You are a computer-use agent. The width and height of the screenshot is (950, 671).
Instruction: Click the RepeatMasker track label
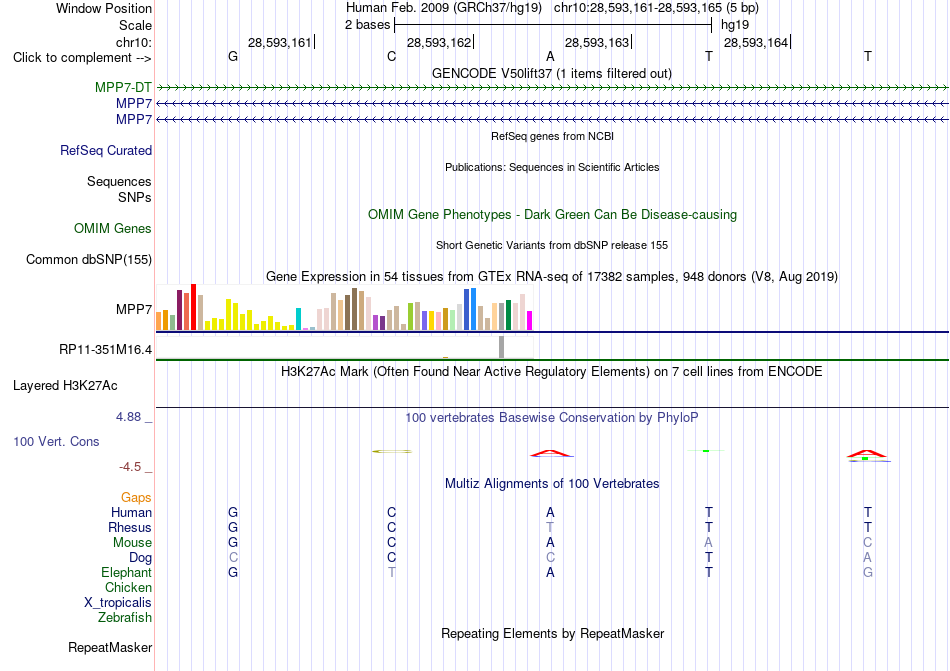pyautogui.click(x=110, y=647)
